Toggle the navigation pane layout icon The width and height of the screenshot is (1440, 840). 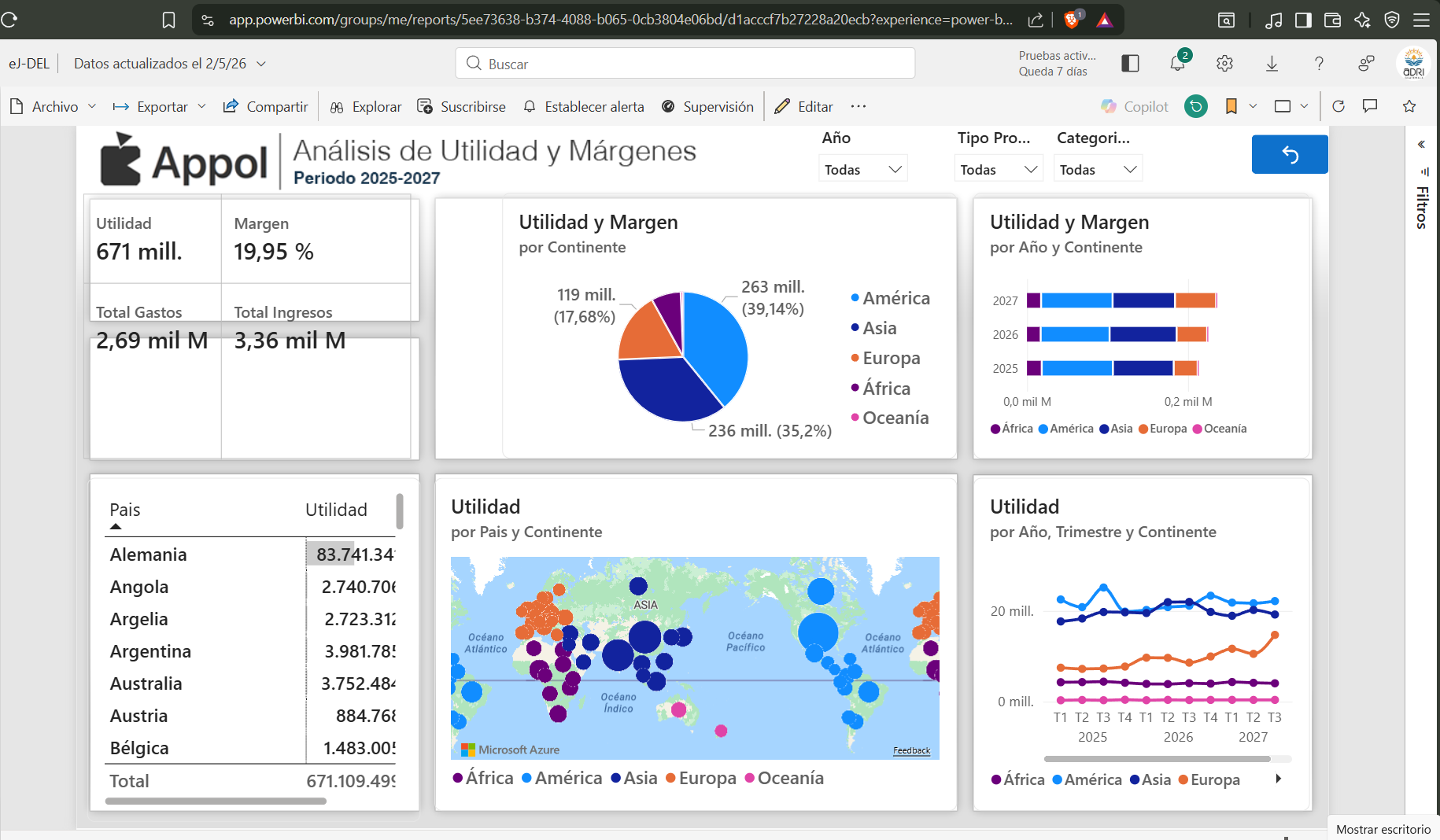coord(1130,64)
